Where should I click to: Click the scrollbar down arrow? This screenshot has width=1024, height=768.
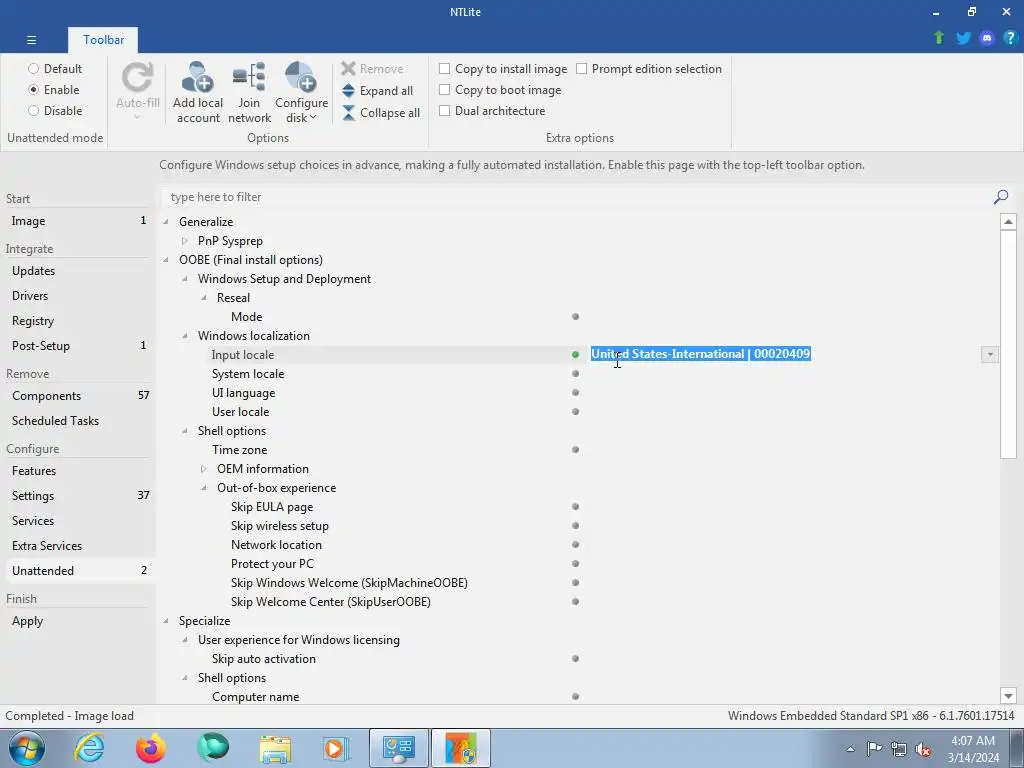pos(1008,696)
